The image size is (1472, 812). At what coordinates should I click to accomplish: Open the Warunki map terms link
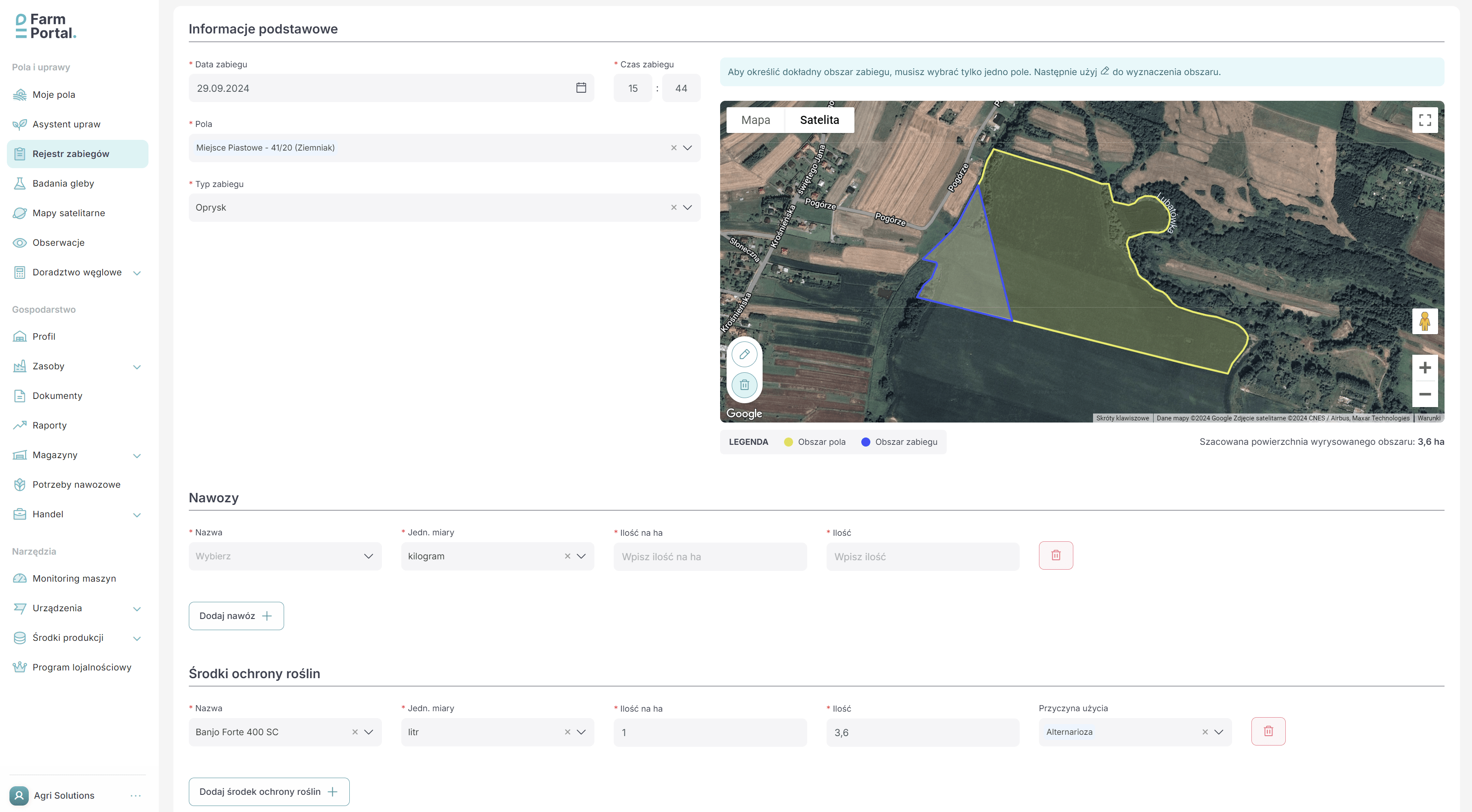tap(1429, 418)
